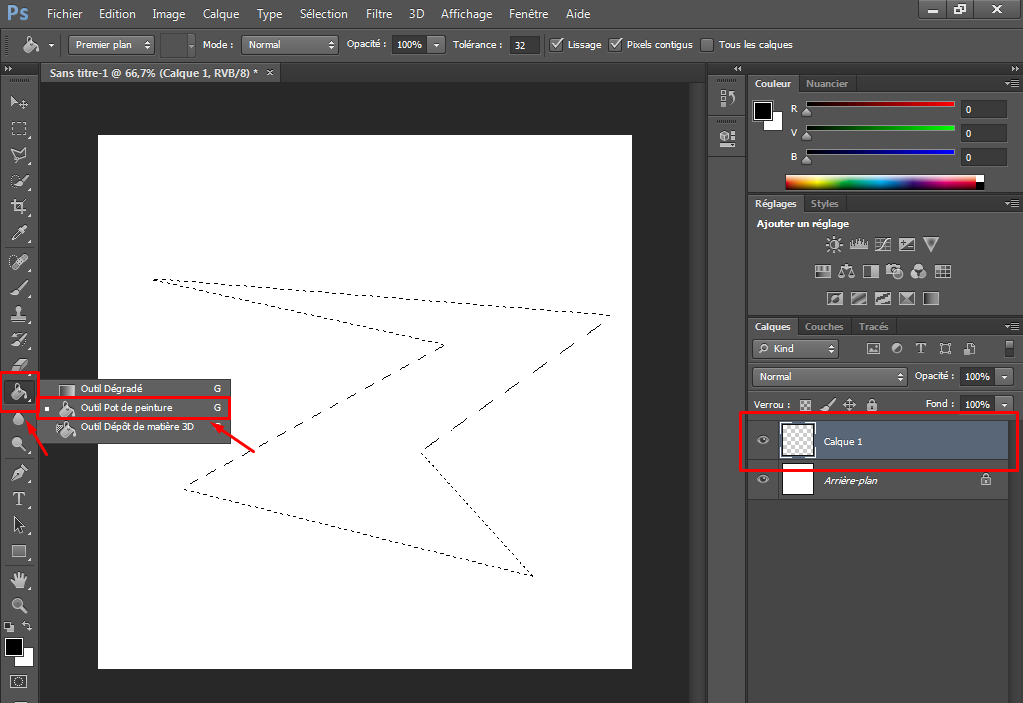Lock all layer attributes
This screenshot has width=1023, height=703.
872,405
